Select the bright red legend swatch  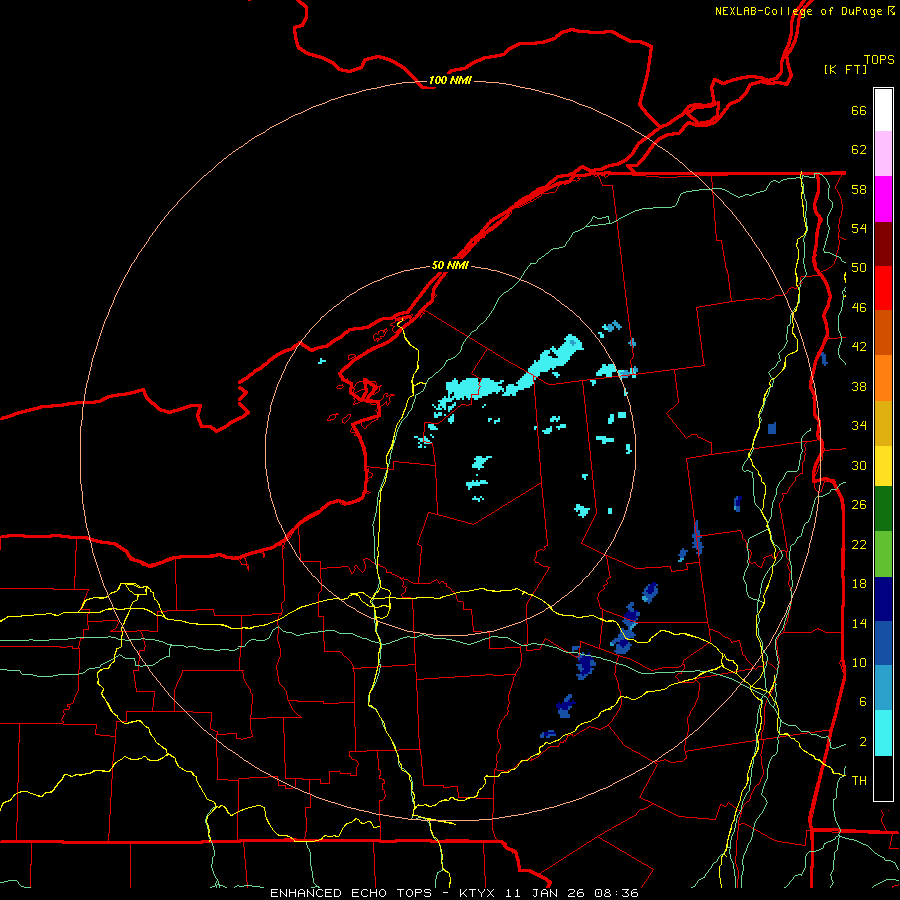click(x=883, y=288)
